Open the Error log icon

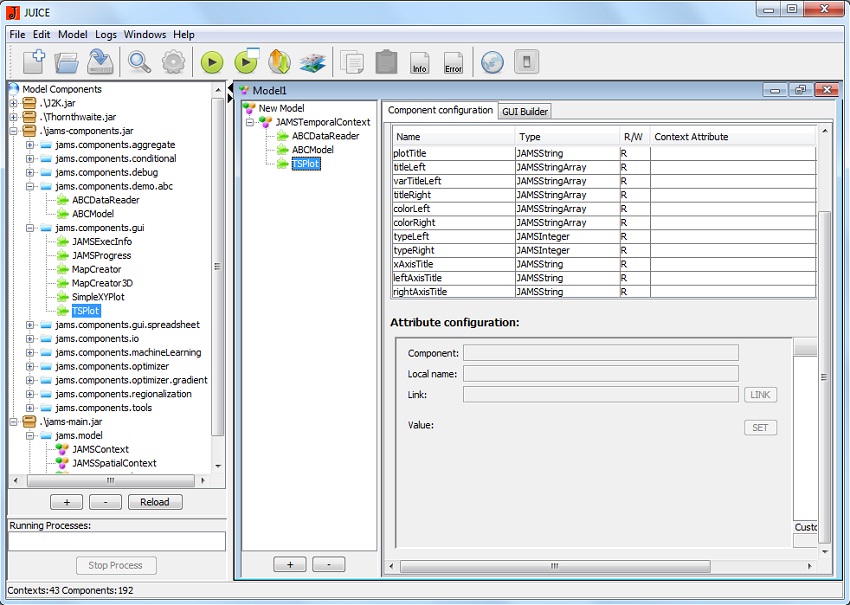[453, 62]
